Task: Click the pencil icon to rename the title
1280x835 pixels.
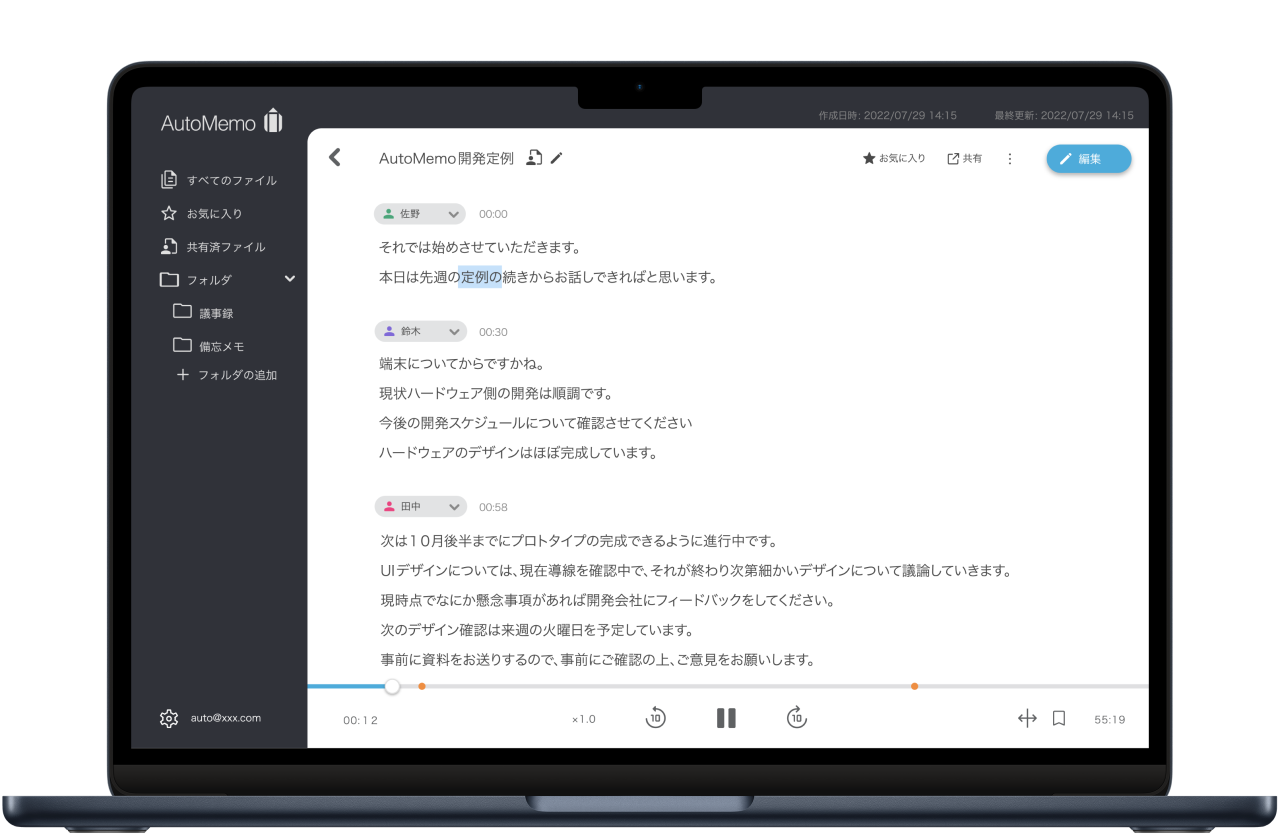Action: pyautogui.click(x=557, y=158)
